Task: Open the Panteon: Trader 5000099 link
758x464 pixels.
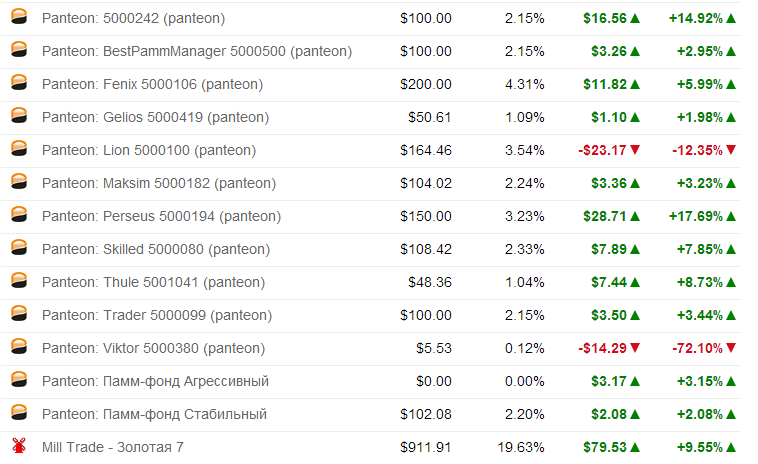Action: 157,315
